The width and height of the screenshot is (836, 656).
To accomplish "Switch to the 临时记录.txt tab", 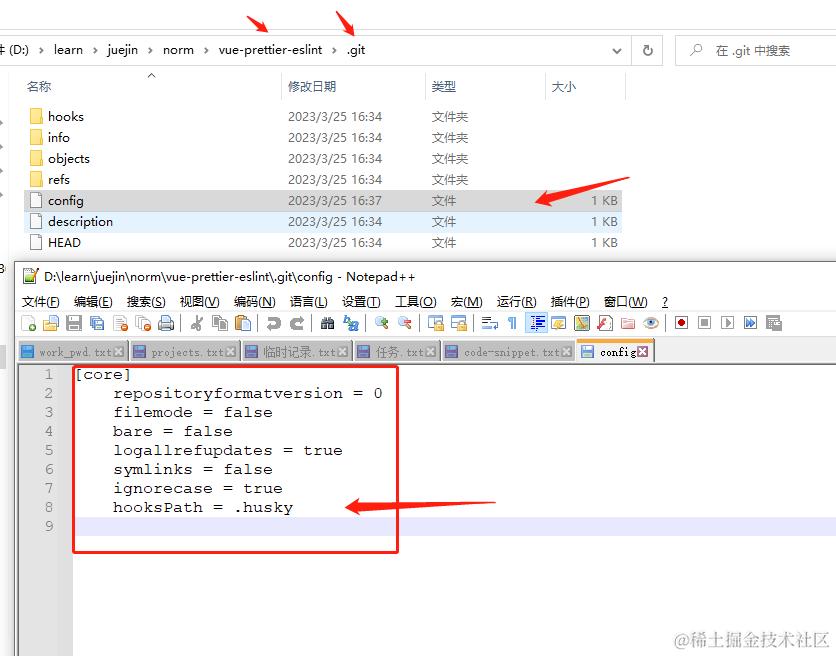I will [297, 352].
